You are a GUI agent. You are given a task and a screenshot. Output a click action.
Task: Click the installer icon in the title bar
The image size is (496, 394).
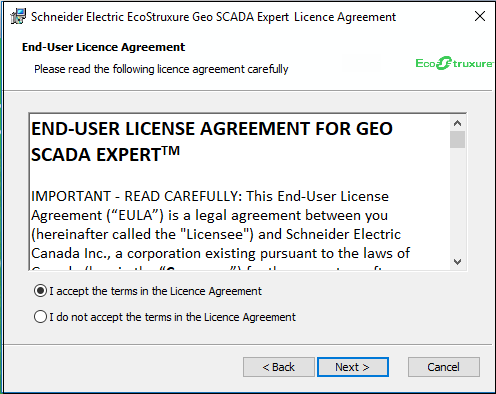click(x=18, y=16)
